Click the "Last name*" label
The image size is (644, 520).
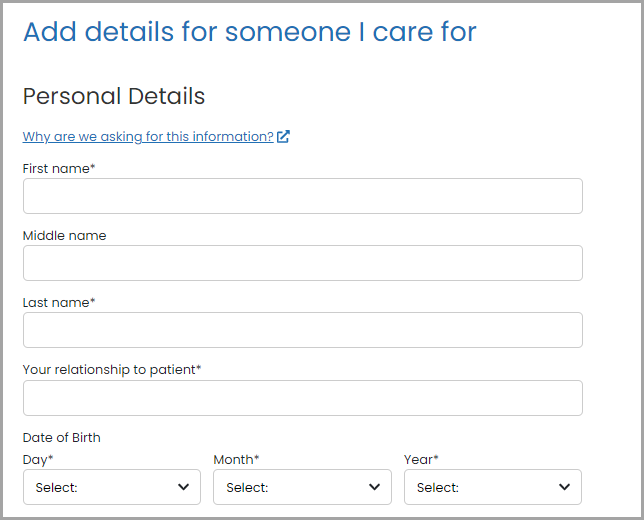tap(59, 302)
